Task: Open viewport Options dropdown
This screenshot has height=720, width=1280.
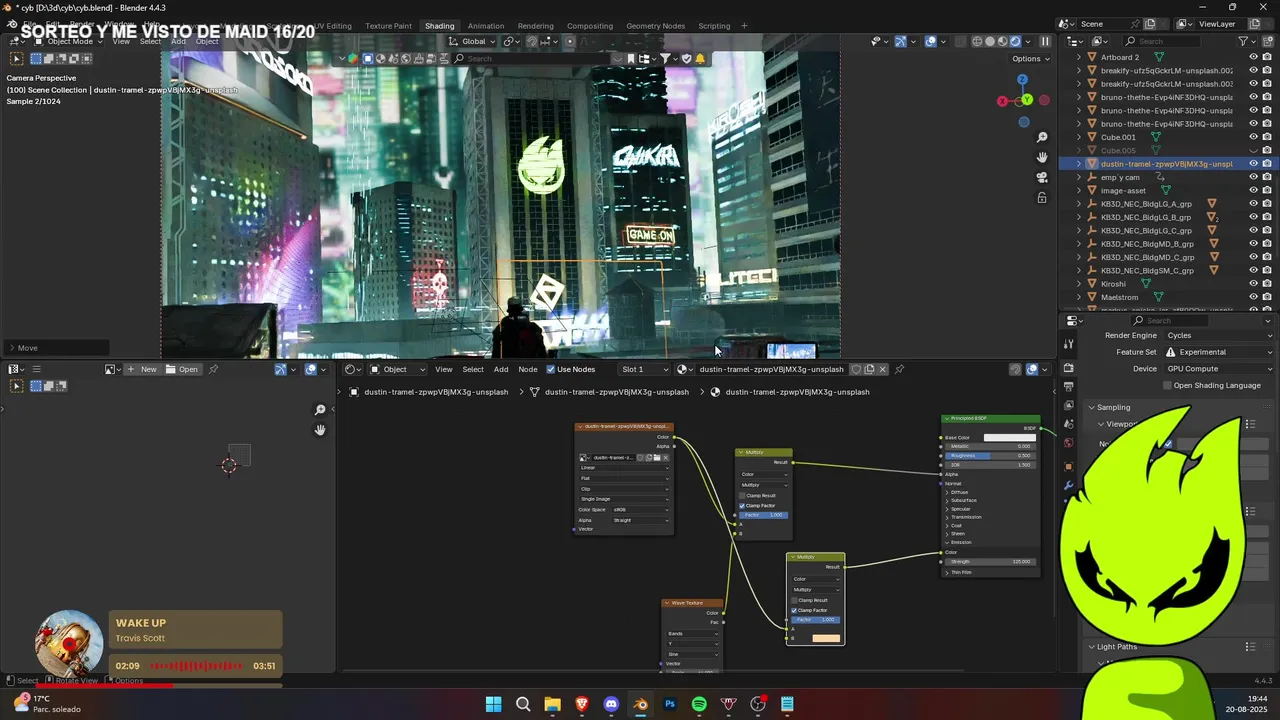Action: [1030, 59]
